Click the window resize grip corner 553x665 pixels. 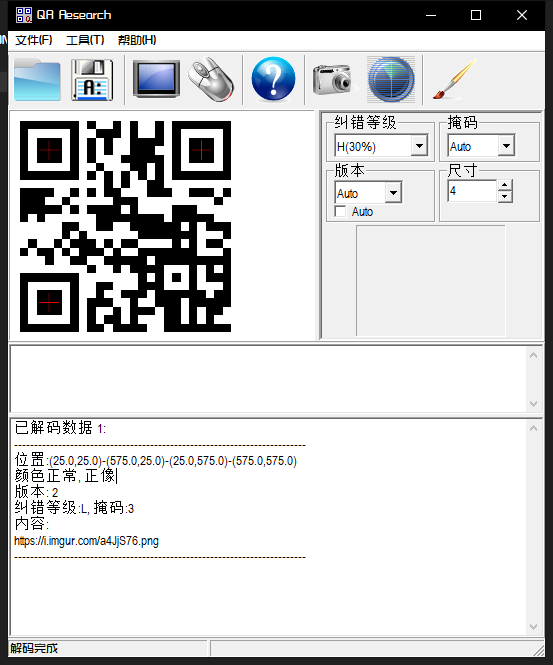point(539,650)
